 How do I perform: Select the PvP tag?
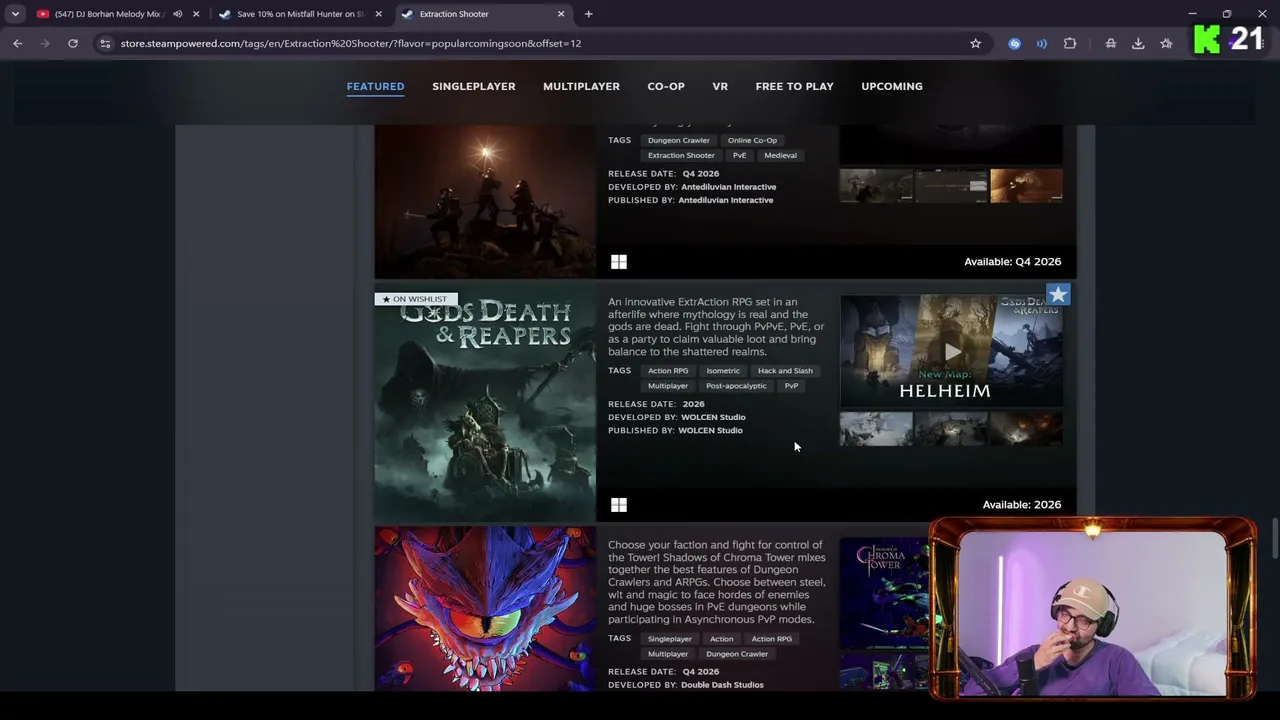(791, 386)
